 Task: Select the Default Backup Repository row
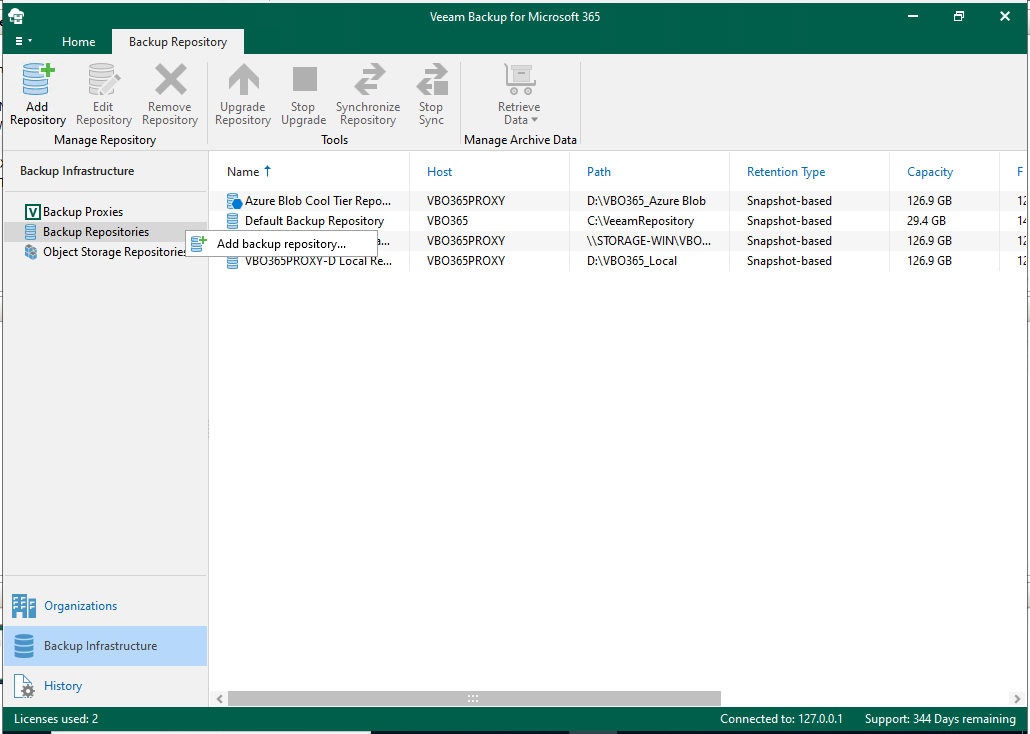point(619,221)
